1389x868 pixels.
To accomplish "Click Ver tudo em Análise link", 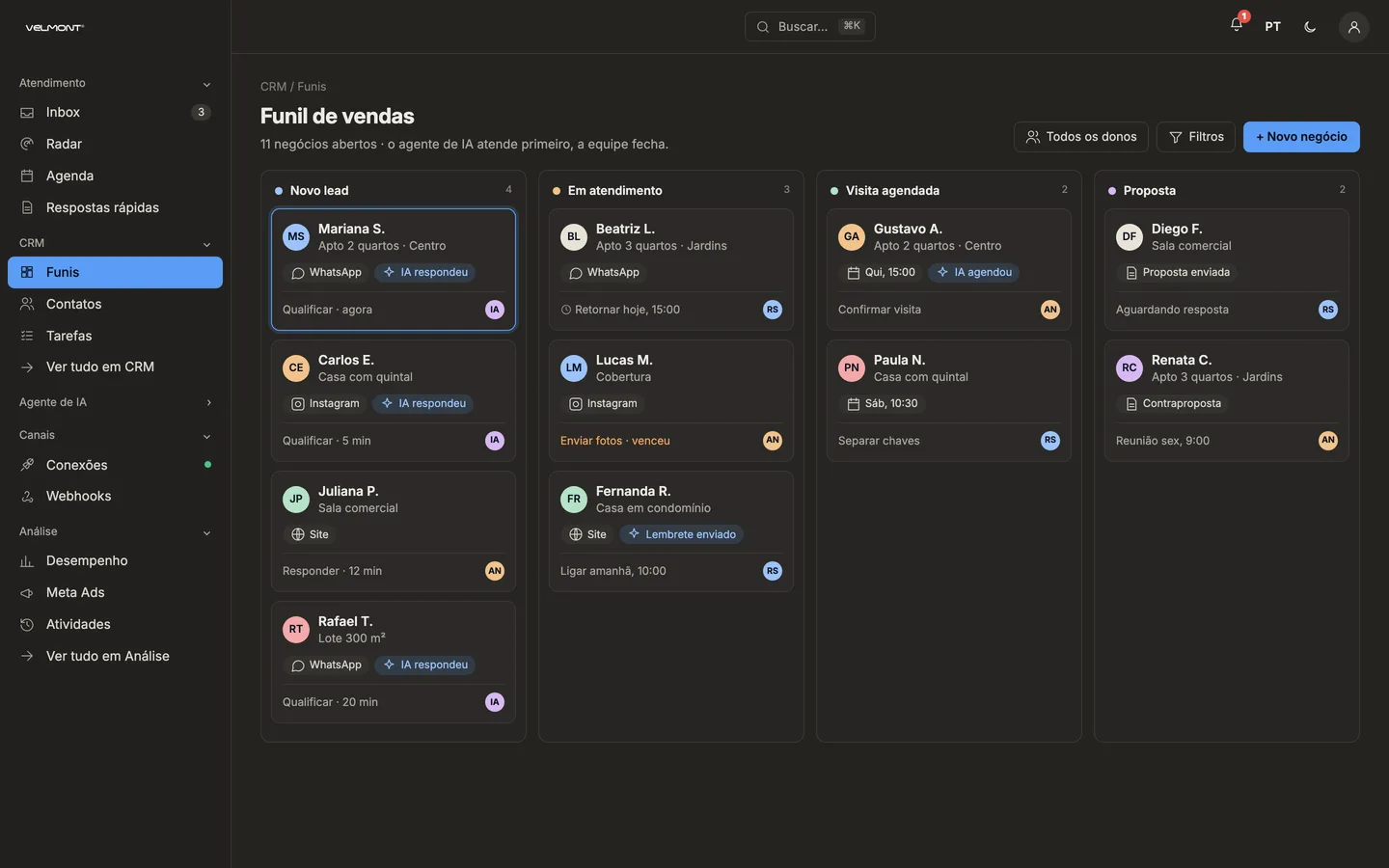I will (115, 656).
